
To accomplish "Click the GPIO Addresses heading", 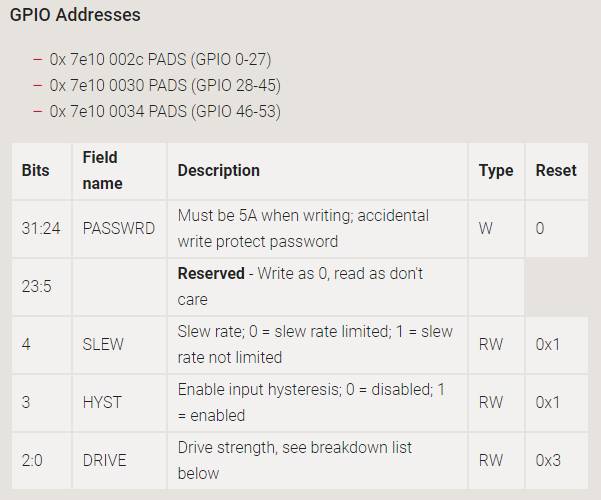I will click(75, 16).
